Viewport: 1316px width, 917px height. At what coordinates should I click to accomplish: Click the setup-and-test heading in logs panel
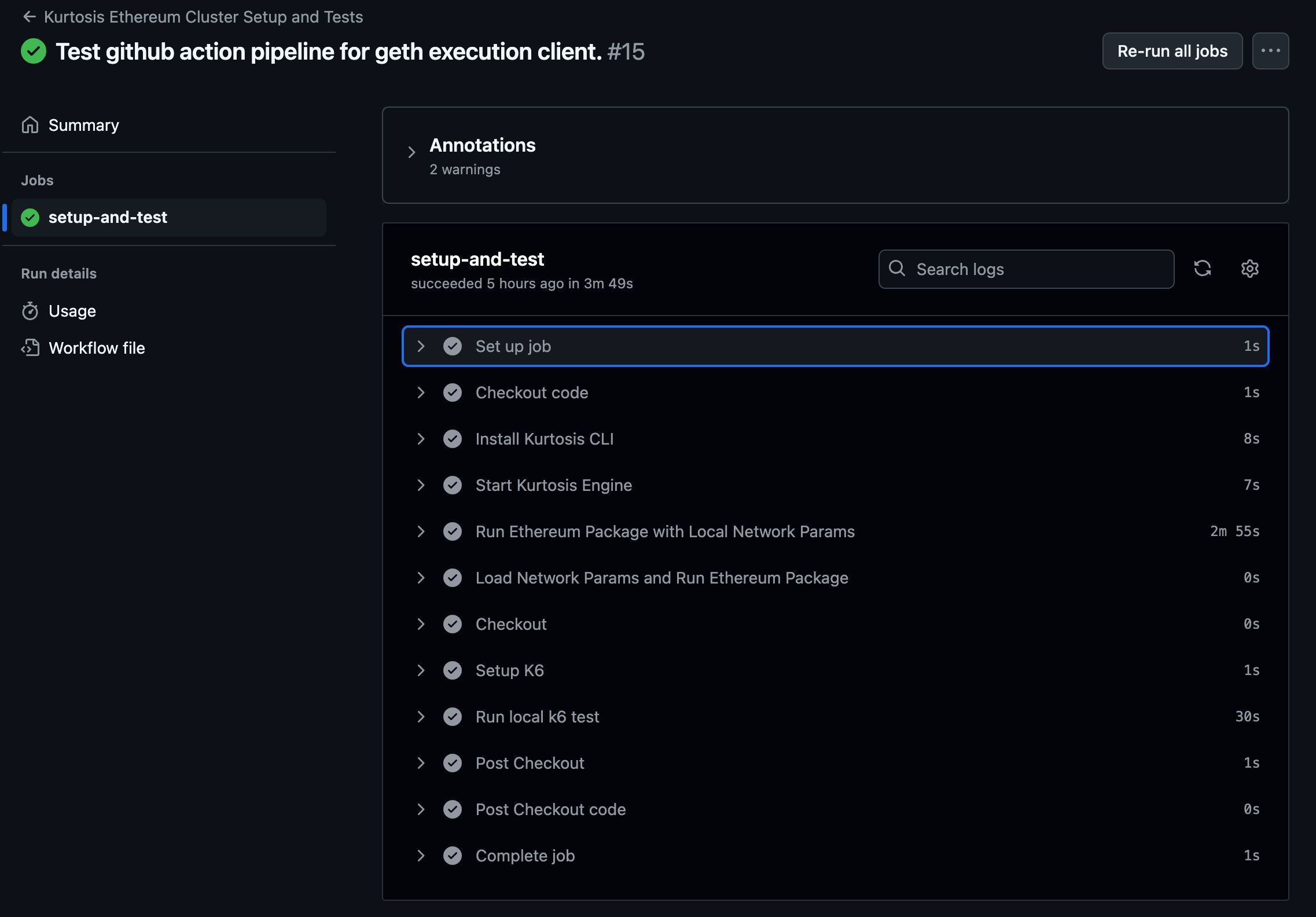pyautogui.click(x=477, y=259)
